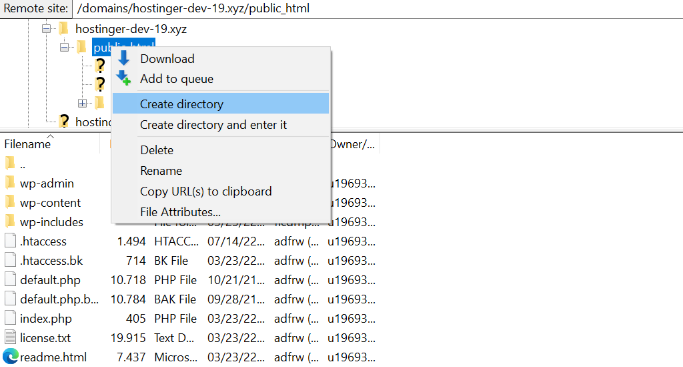This screenshot has height=367, width=683.
Task: Click the question mark icon beside hostin...
Action: [64, 121]
